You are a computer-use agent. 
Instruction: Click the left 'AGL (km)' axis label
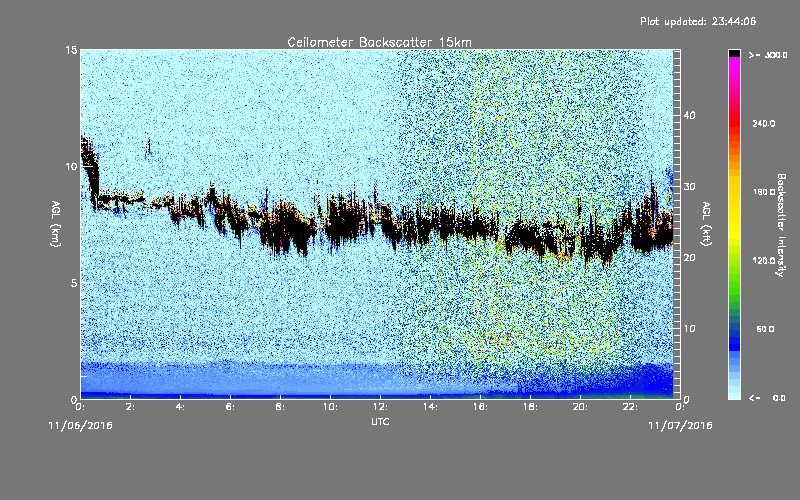click(56, 224)
